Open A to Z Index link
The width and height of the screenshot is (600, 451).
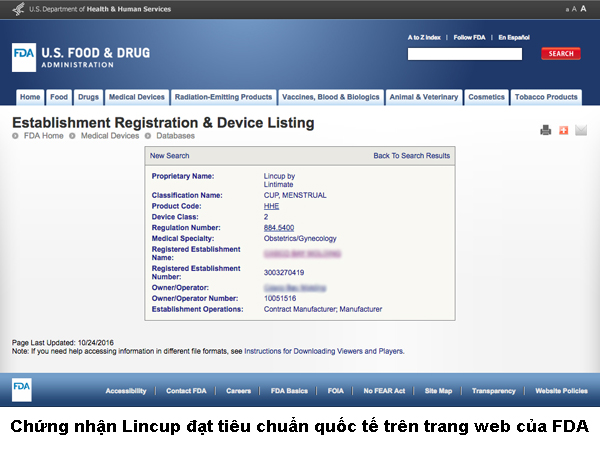tap(424, 37)
